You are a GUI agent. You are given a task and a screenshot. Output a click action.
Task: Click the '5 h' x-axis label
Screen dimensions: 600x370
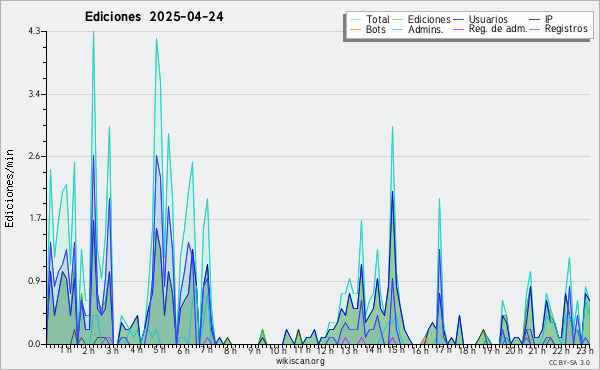point(160,350)
